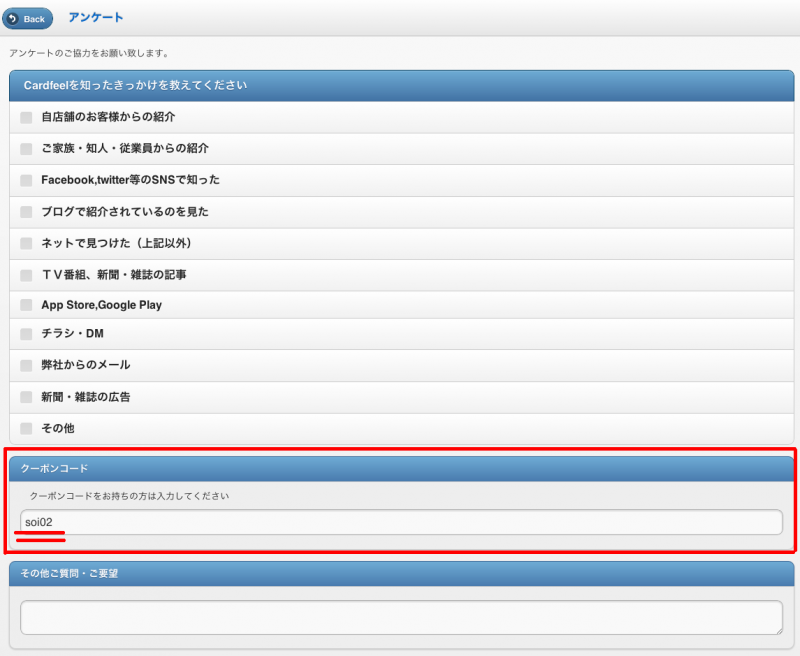
Task: Check TV番組、新聞・雑誌の記事 checkbox
Action: point(26,275)
